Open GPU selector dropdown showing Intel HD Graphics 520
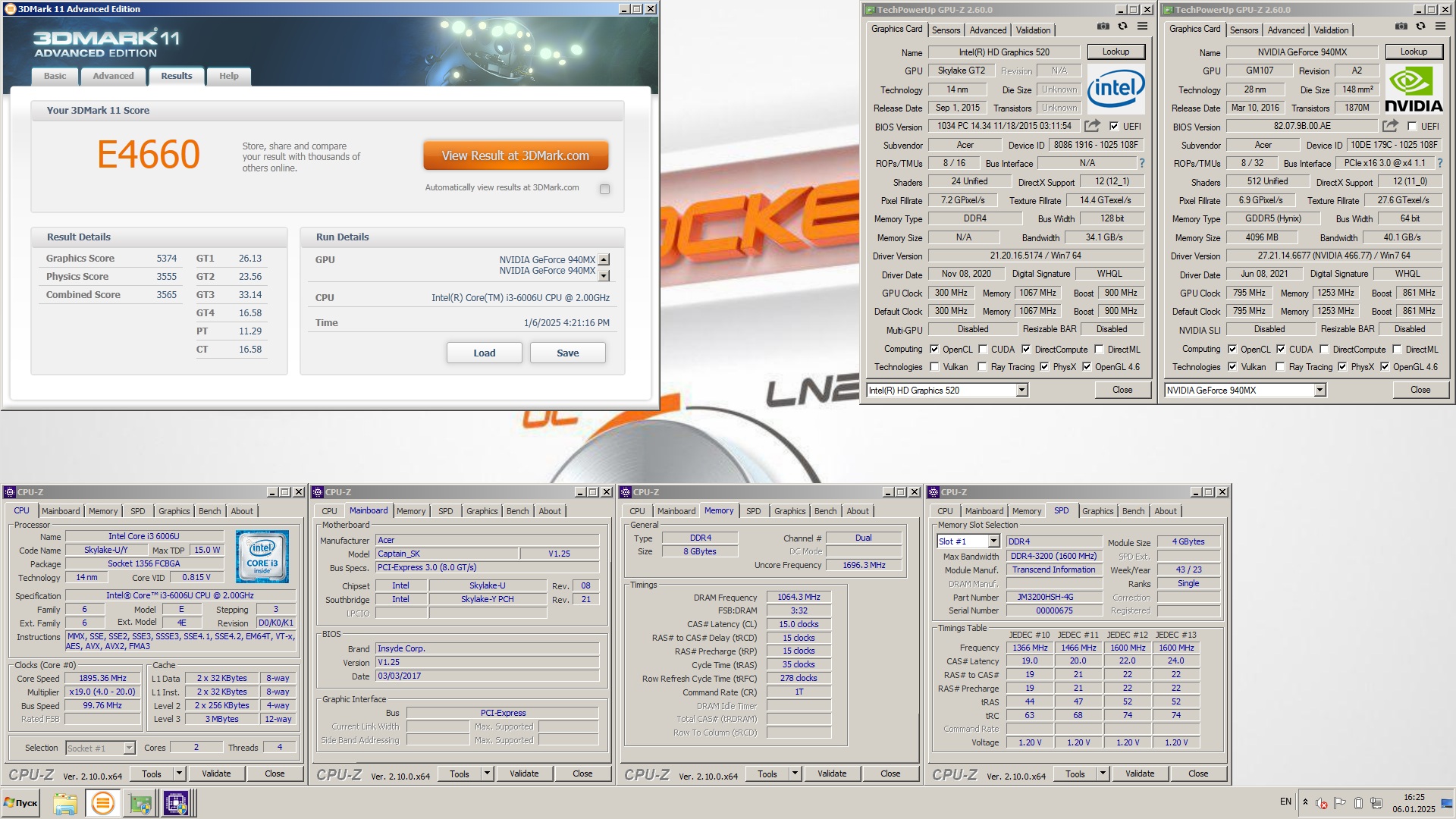The image size is (1456, 819). click(x=947, y=390)
